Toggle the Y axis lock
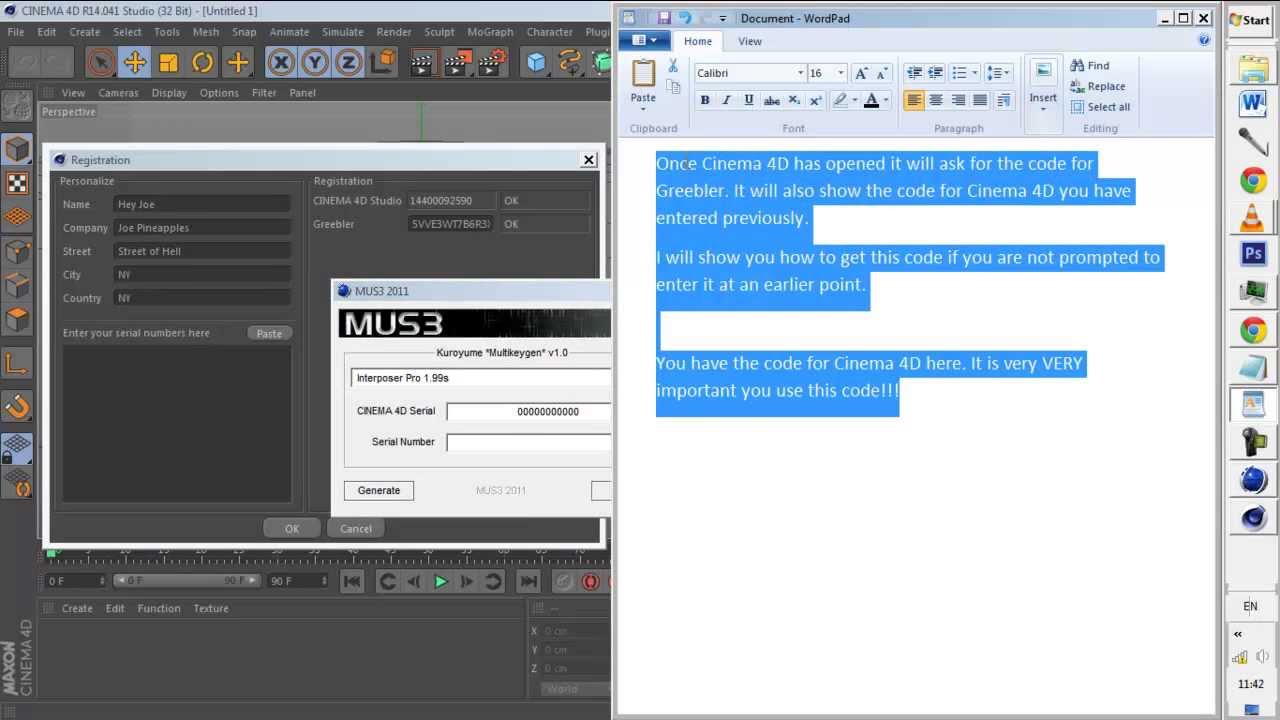 tap(315, 63)
